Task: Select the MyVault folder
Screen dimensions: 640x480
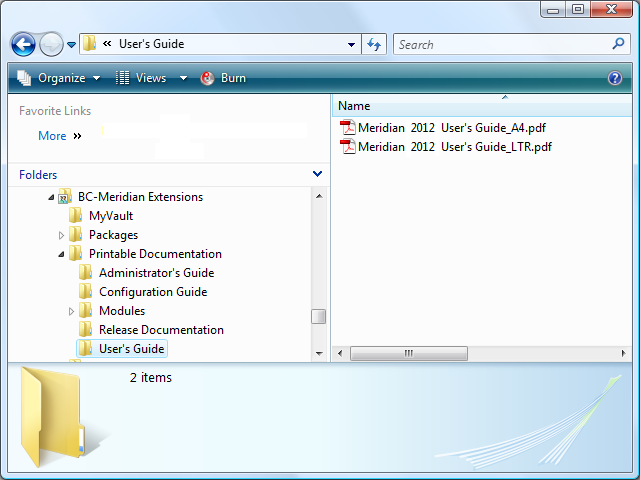Action: pyautogui.click(x=111, y=216)
